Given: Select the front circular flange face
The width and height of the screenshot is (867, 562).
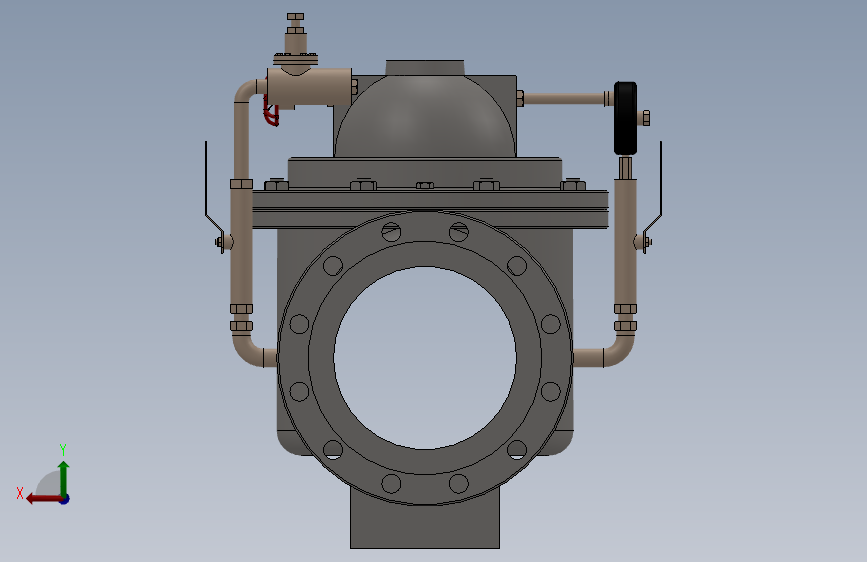Looking at the screenshot, I should [x=425, y=358].
